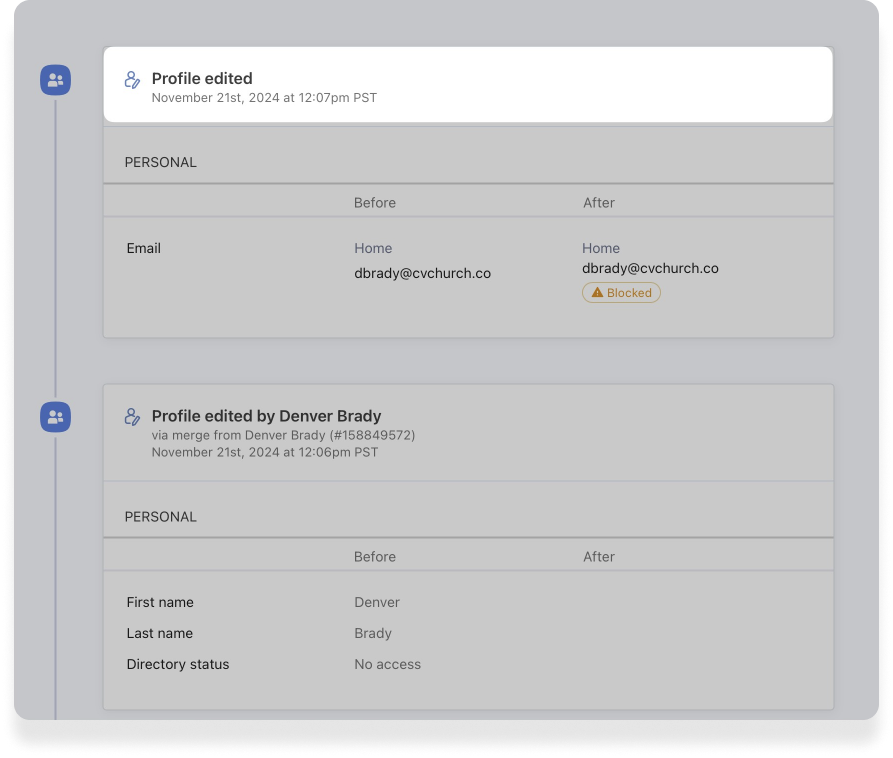Click the Home label above the blocked email
This screenshot has width=893, height=758.
(601, 248)
